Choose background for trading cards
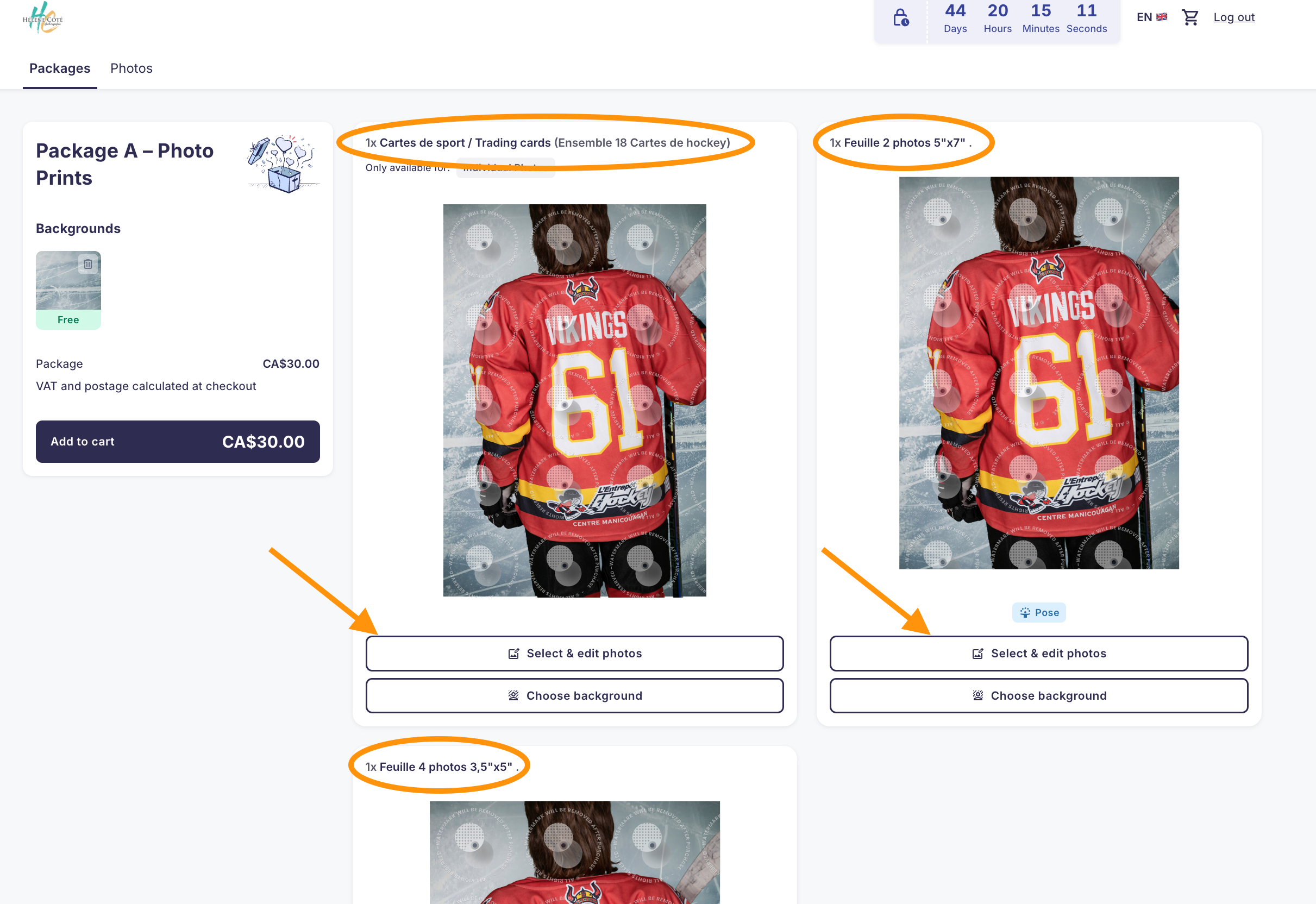Viewport: 1316px width, 904px height. [574, 695]
